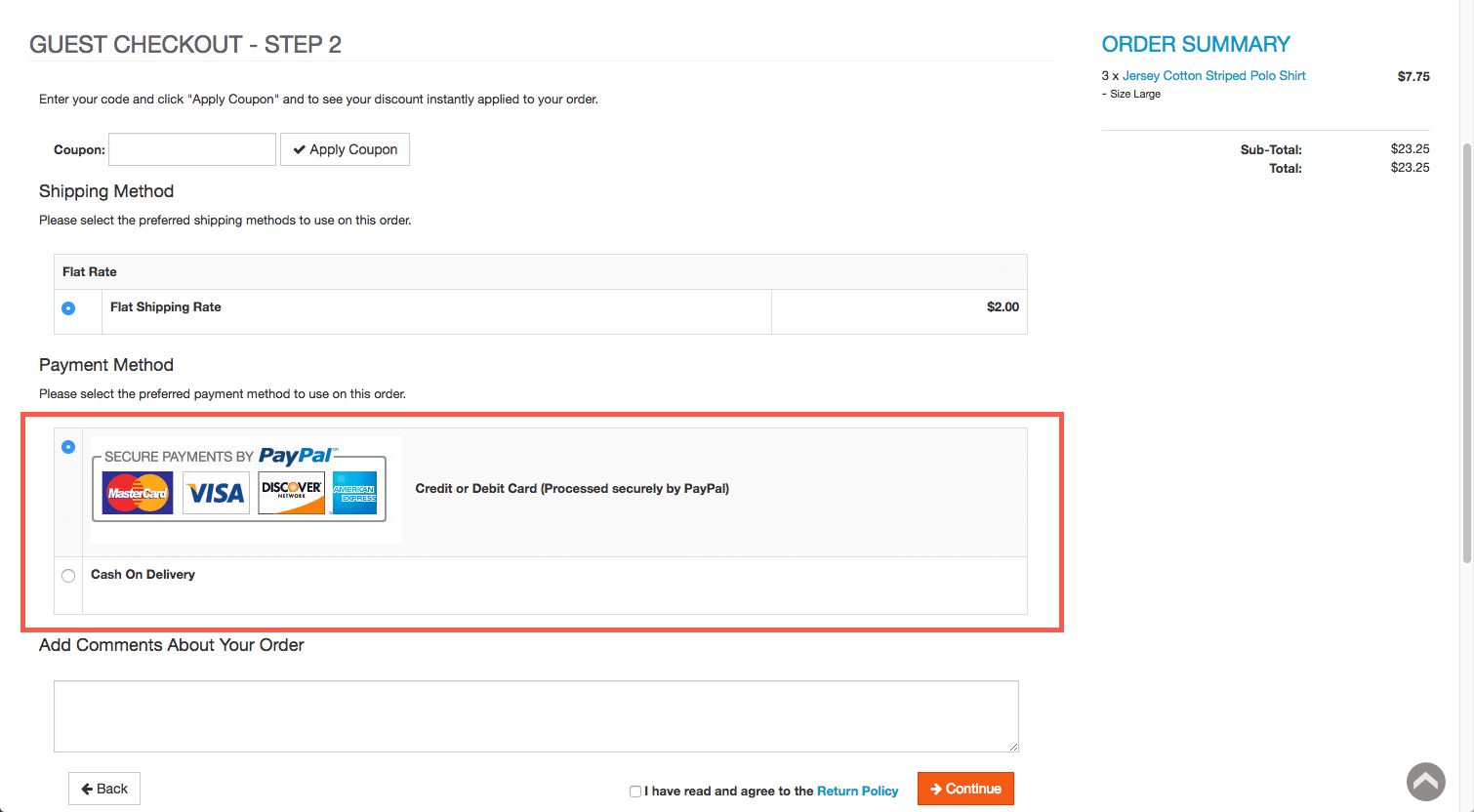Tick the Return Policy agreement checkbox
This screenshot has height=812, width=1474.
(x=635, y=792)
